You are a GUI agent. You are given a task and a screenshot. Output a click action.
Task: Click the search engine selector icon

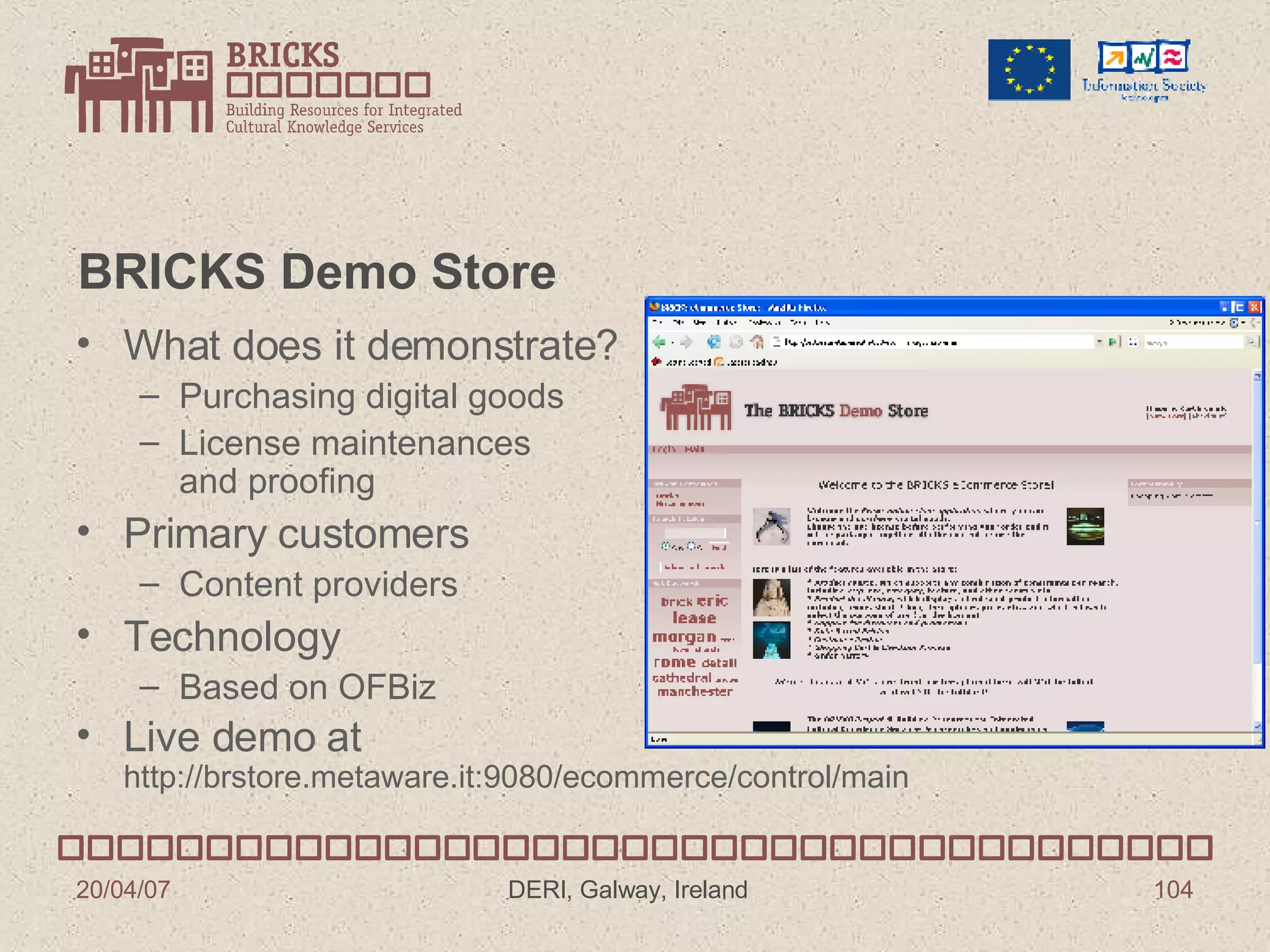click(x=1133, y=342)
